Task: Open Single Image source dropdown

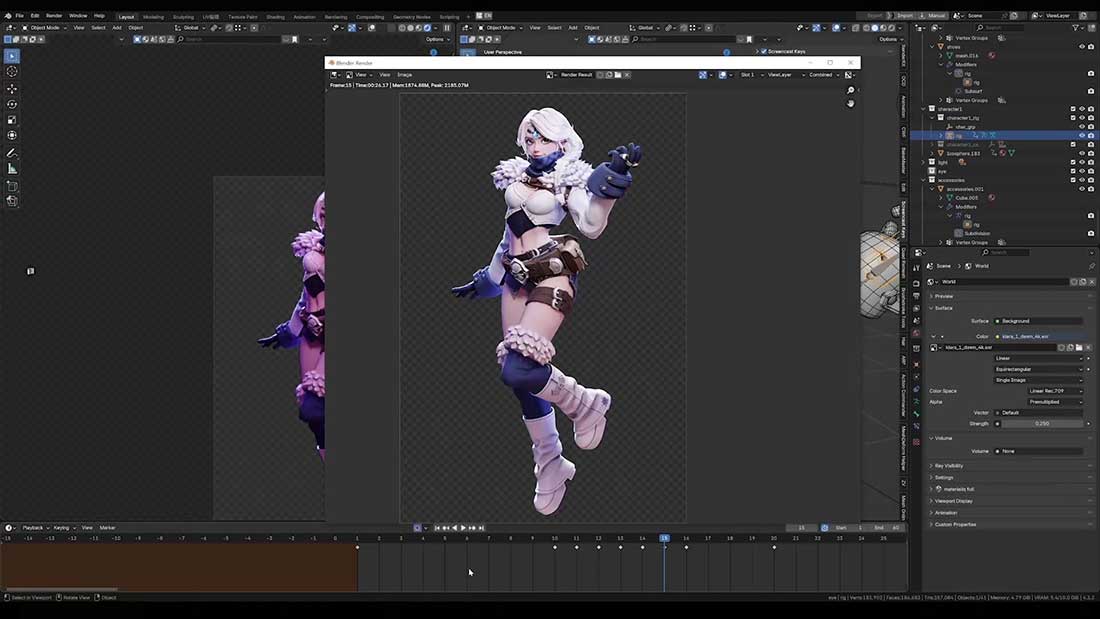Action: point(1038,380)
